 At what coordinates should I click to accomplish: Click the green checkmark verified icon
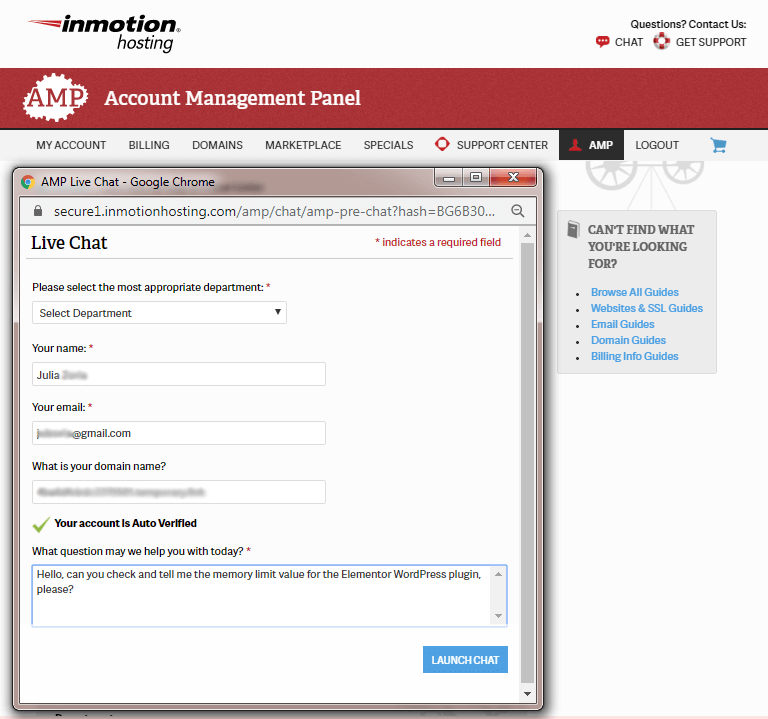point(41,525)
